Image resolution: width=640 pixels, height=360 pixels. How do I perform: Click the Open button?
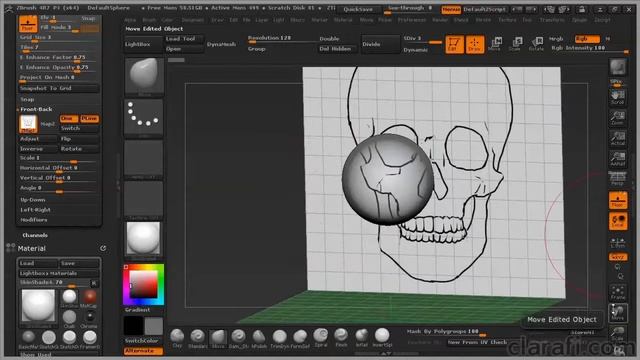(183, 49)
